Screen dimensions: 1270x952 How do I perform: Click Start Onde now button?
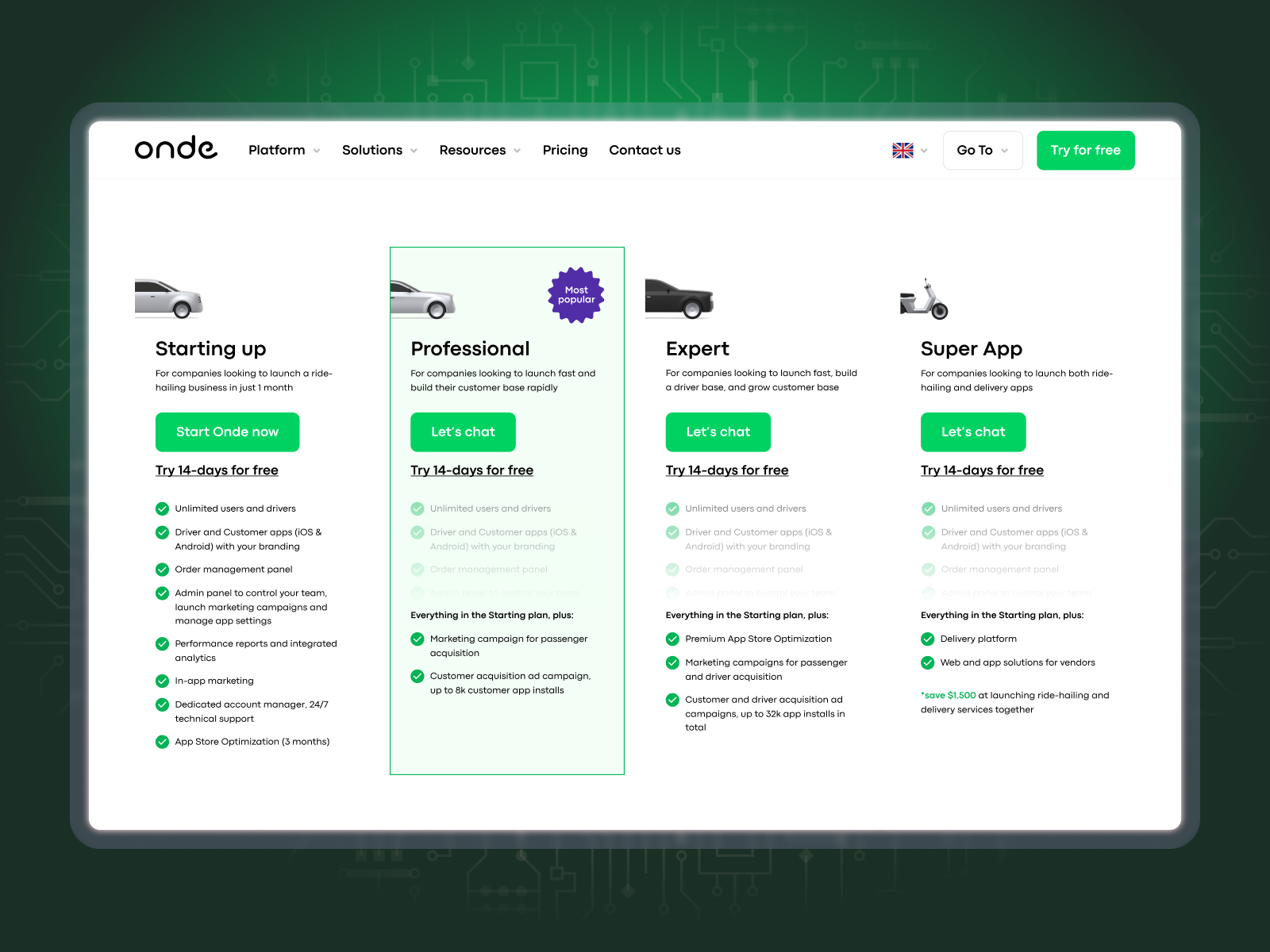pos(227,432)
